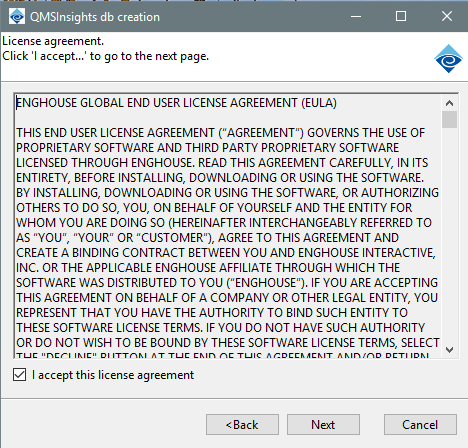Go to the Next page
The width and height of the screenshot is (468, 448).
pos(323,425)
